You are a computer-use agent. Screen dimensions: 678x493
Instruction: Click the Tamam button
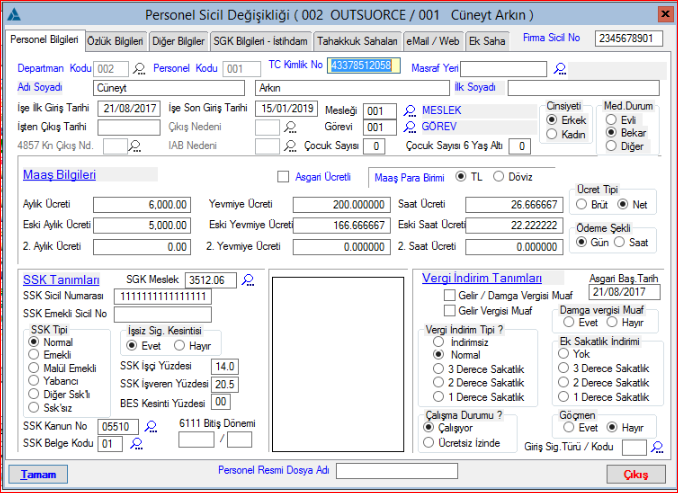pyautogui.click(x=38, y=474)
